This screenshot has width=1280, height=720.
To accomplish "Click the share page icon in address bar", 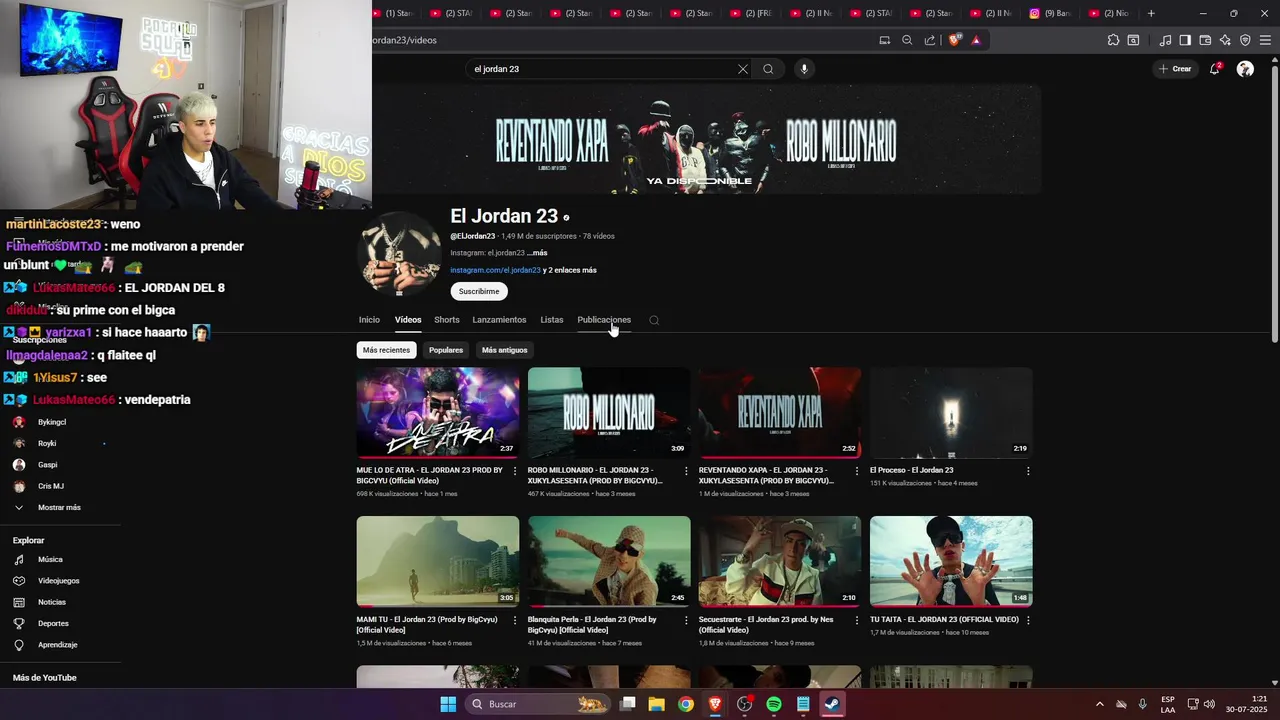I will click(930, 40).
